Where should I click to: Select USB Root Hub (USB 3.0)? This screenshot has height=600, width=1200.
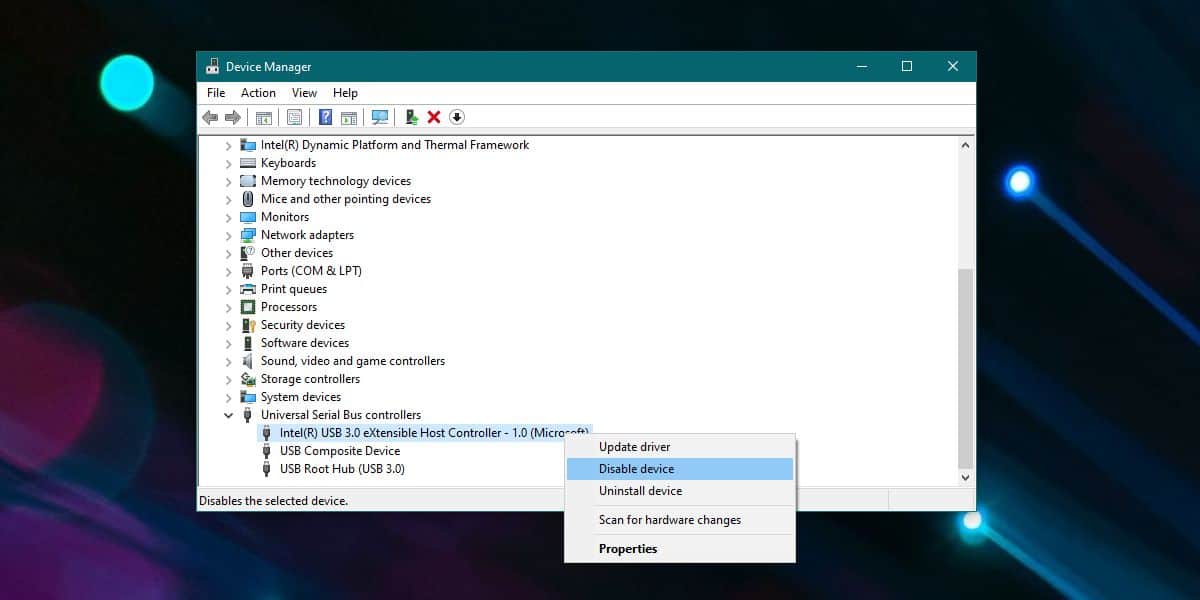[x=342, y=469]
